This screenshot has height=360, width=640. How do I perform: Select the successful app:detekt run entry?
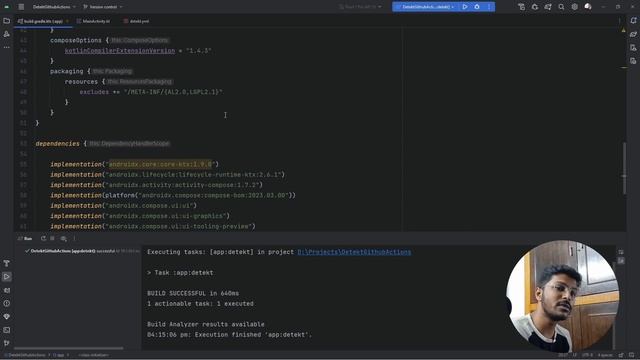(x=82, y=251)
